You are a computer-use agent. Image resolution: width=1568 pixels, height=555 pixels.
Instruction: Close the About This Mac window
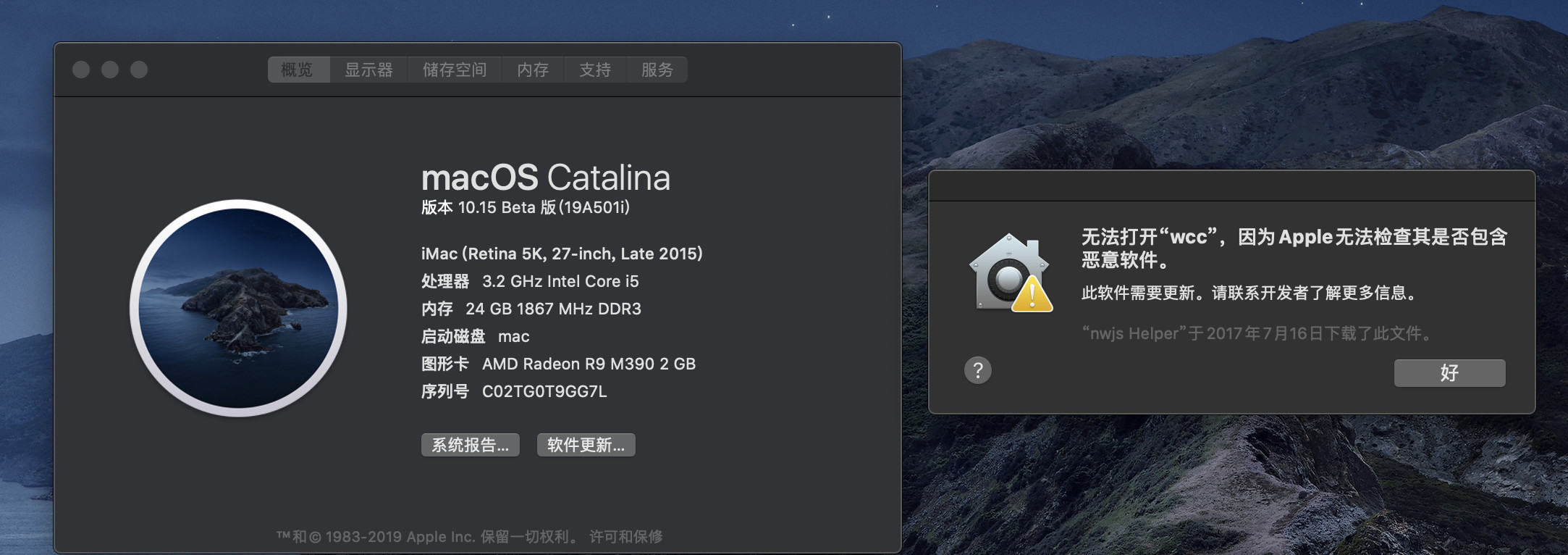tap(81, 70)
